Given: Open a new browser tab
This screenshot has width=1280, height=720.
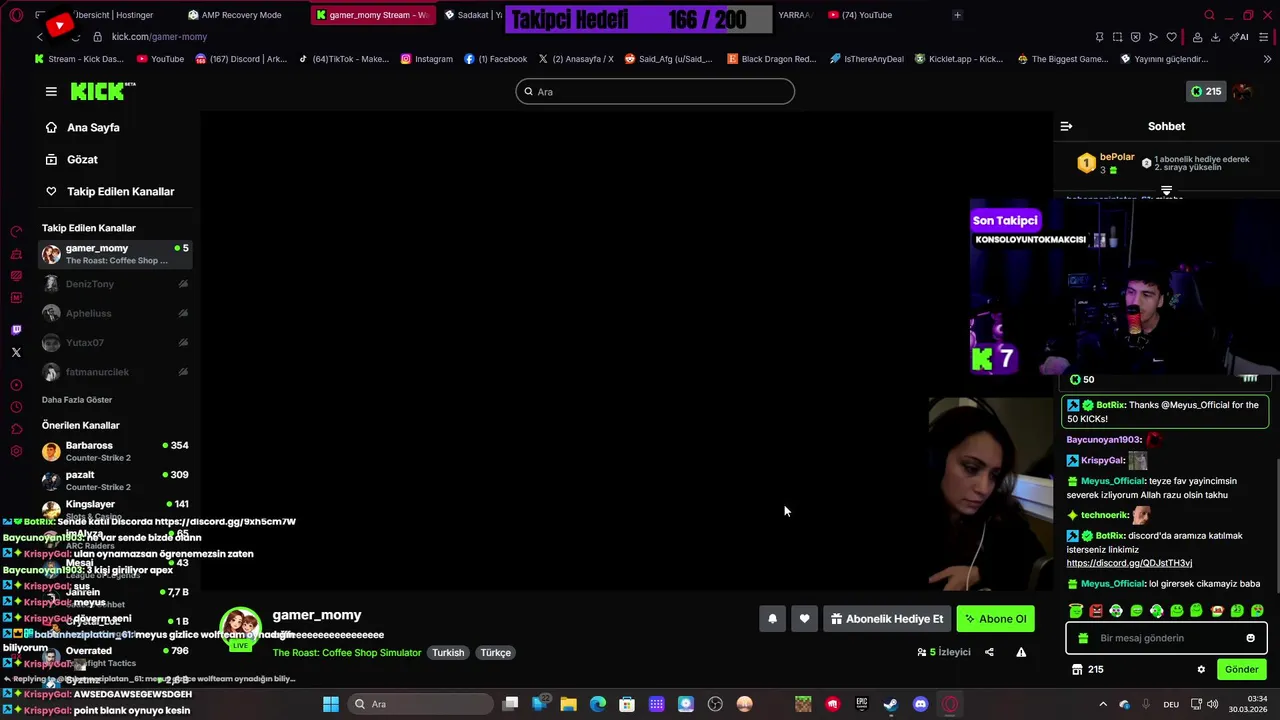Looking at the screenshot, I should coord(957,15).
